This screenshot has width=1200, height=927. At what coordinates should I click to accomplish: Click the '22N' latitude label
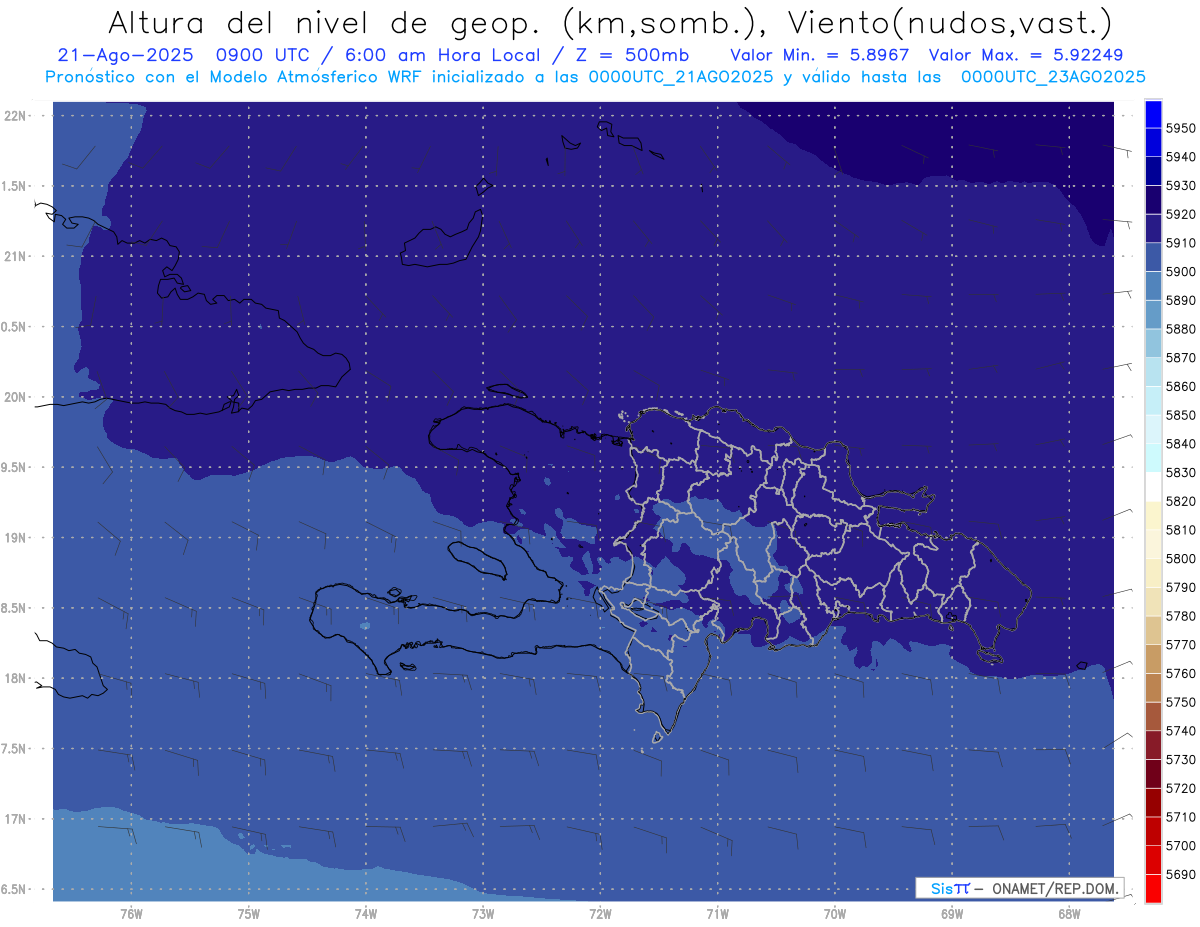point(17,116)
